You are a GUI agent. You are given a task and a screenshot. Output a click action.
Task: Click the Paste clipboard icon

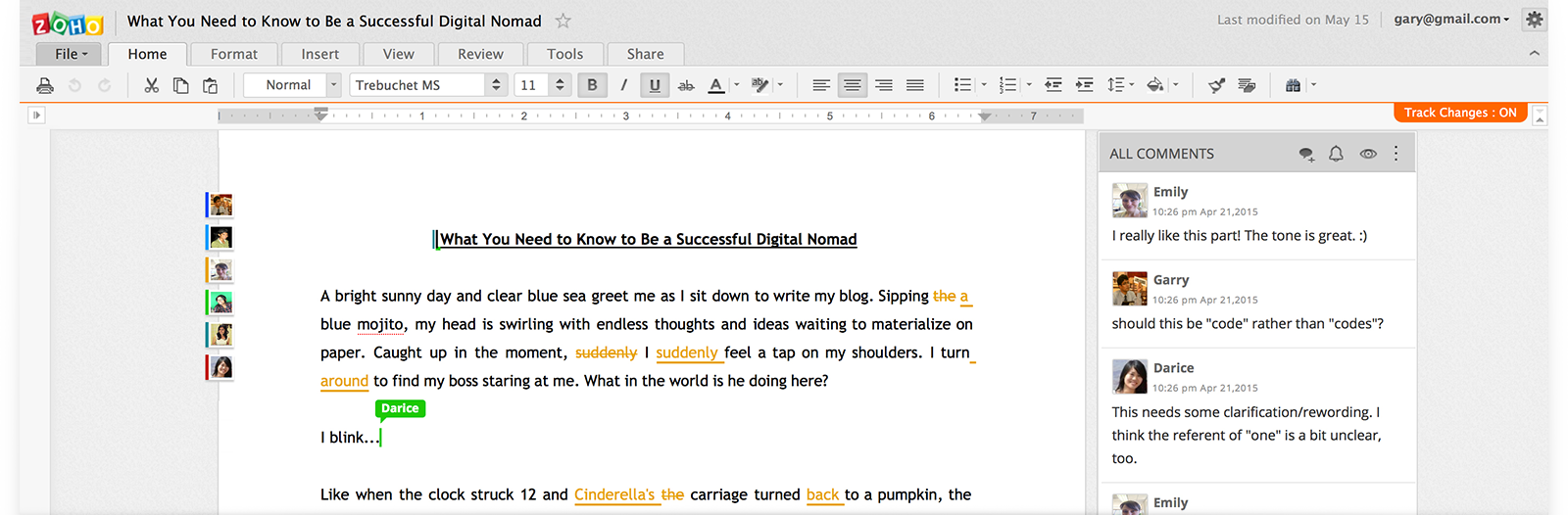(210, 85)
